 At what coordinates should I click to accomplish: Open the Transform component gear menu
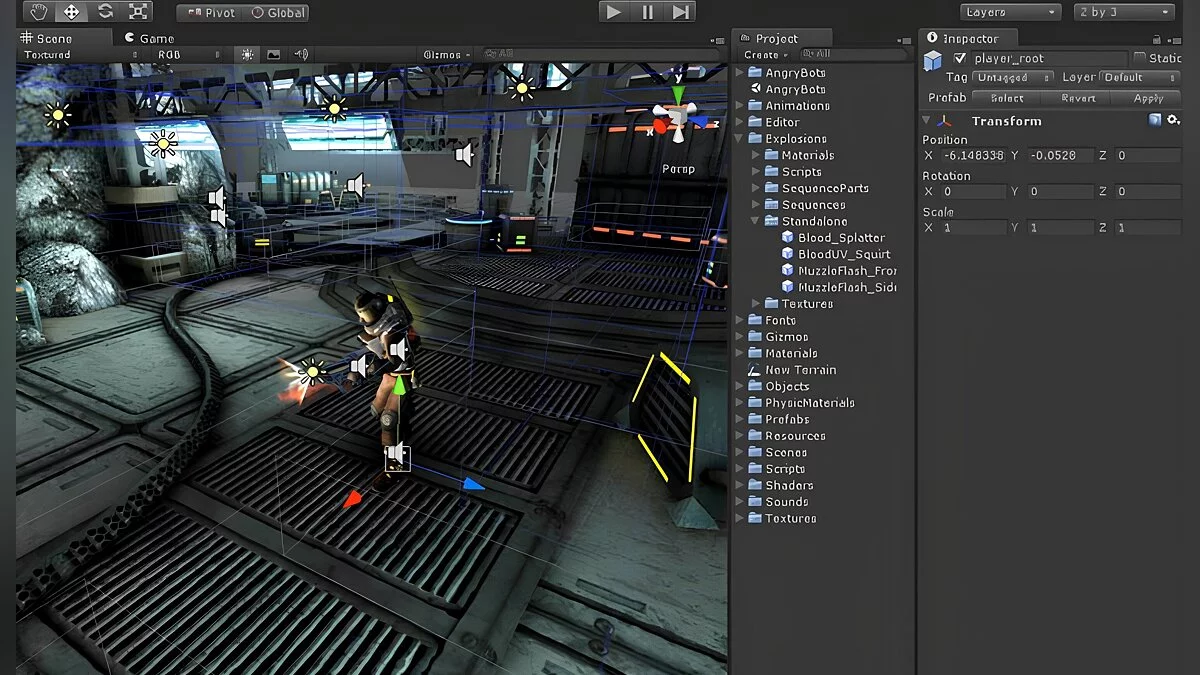point(1173,120)
